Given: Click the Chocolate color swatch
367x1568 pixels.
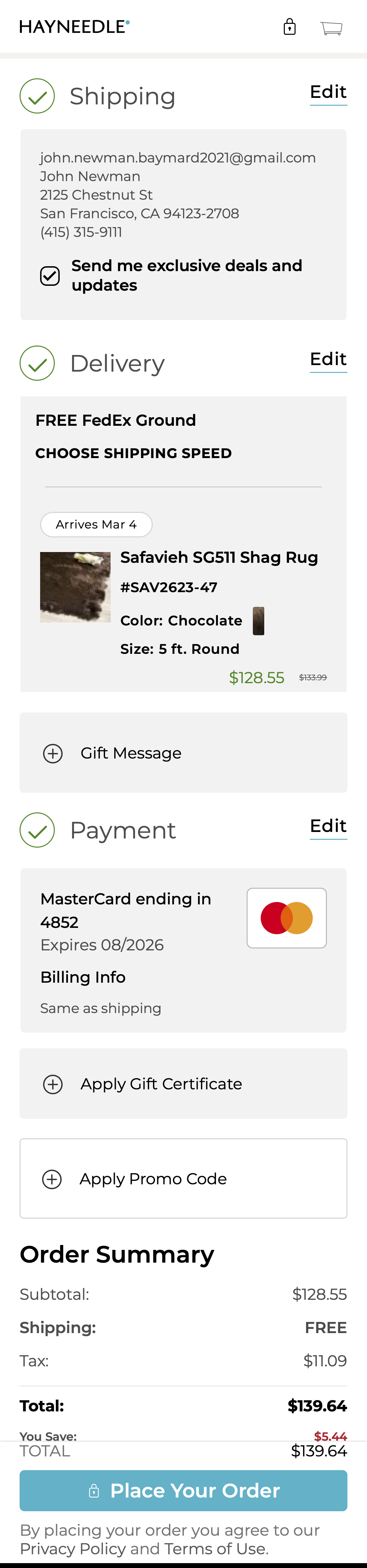Looking at the screenshot, I should pos(259,621).
